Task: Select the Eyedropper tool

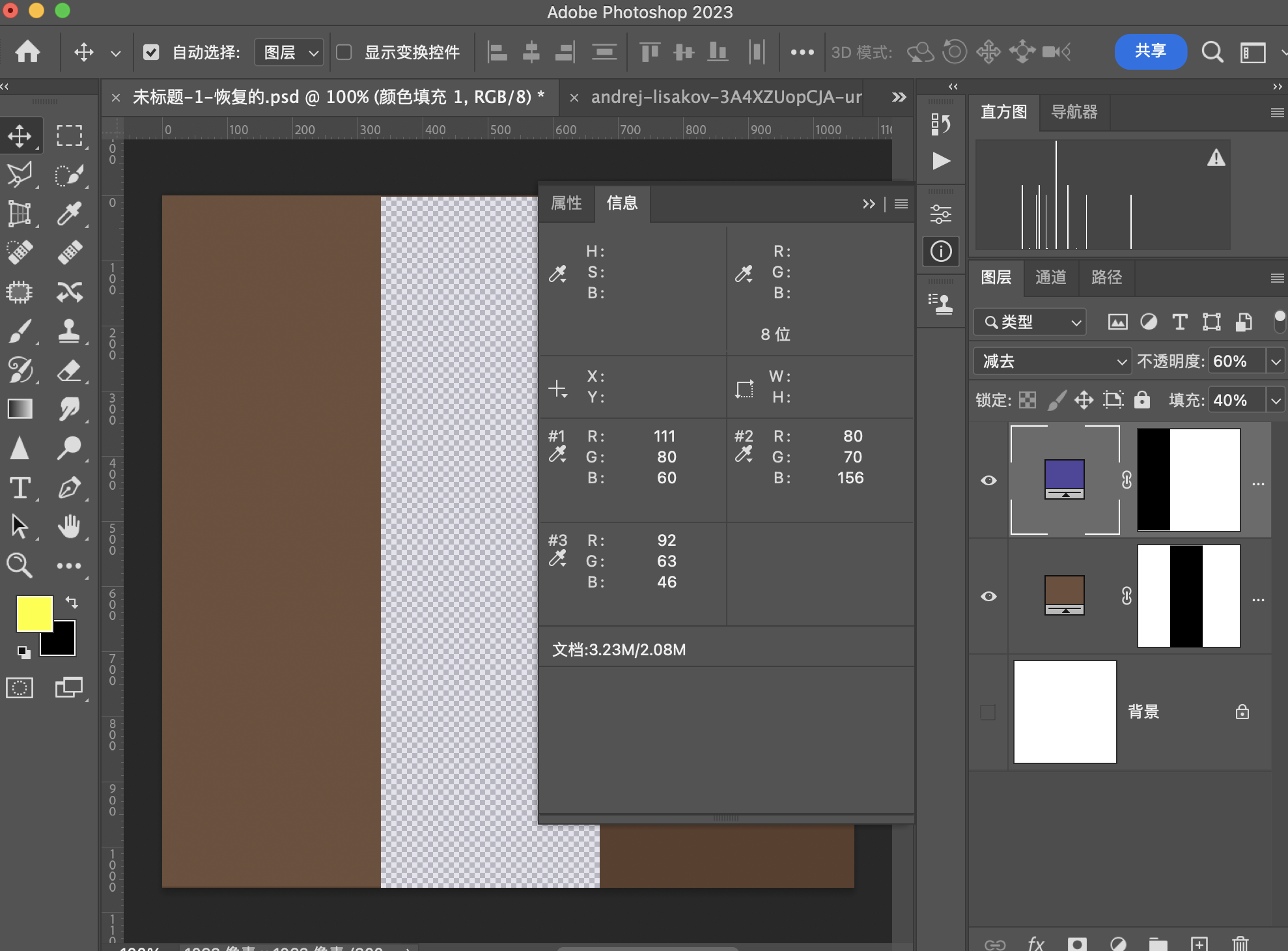Action: coord(69,214)
